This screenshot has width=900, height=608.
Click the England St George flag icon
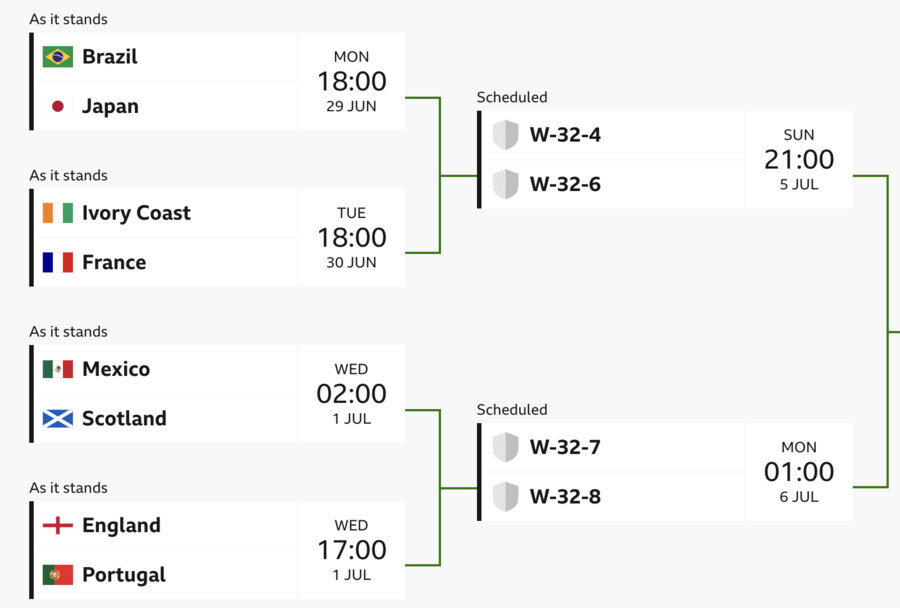coord(57,525)
